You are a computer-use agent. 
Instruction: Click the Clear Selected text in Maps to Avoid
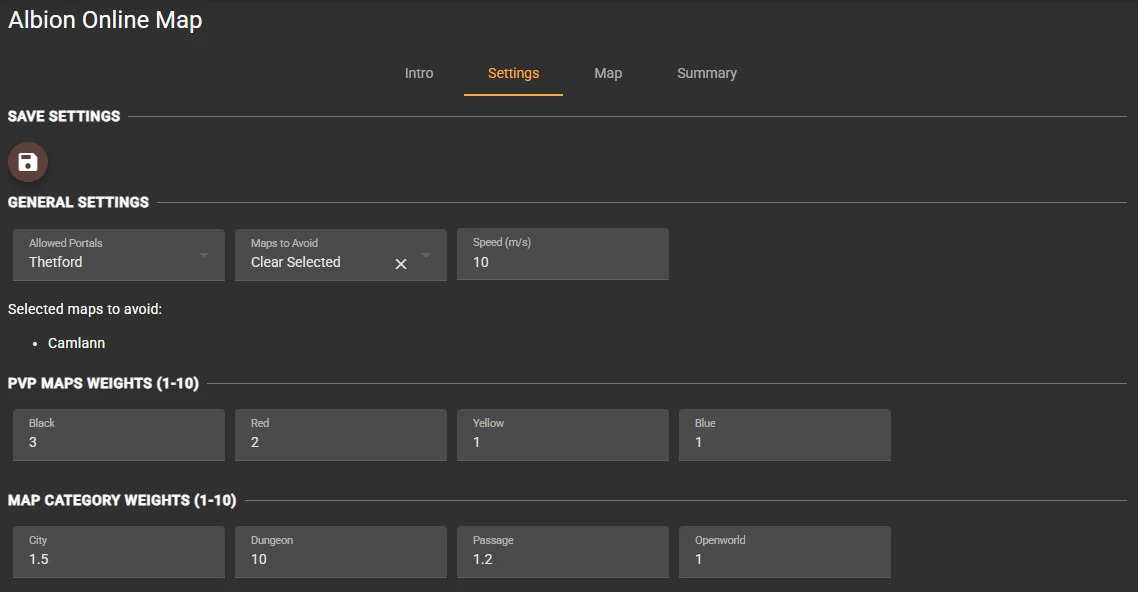pyautogui.click(x=296, y=262)
